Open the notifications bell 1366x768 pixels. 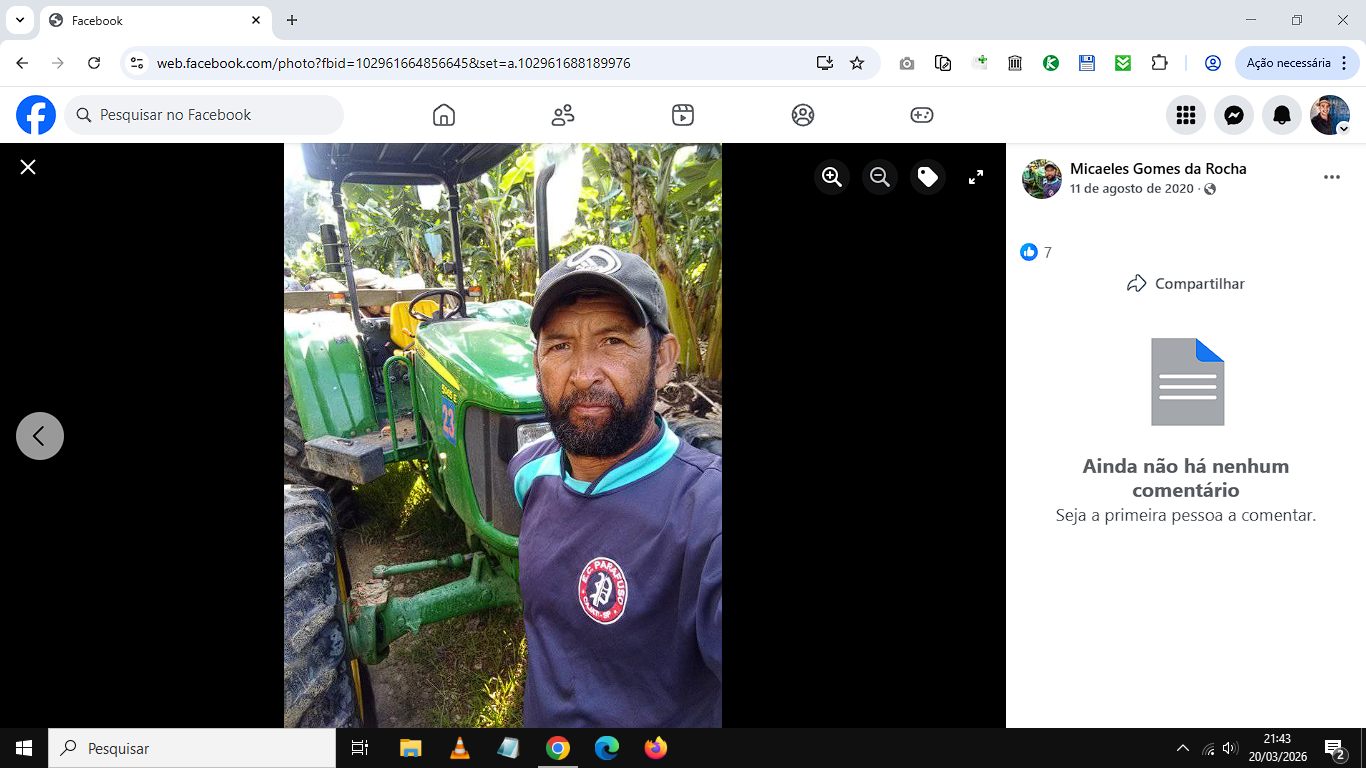tap(1282, 115)
